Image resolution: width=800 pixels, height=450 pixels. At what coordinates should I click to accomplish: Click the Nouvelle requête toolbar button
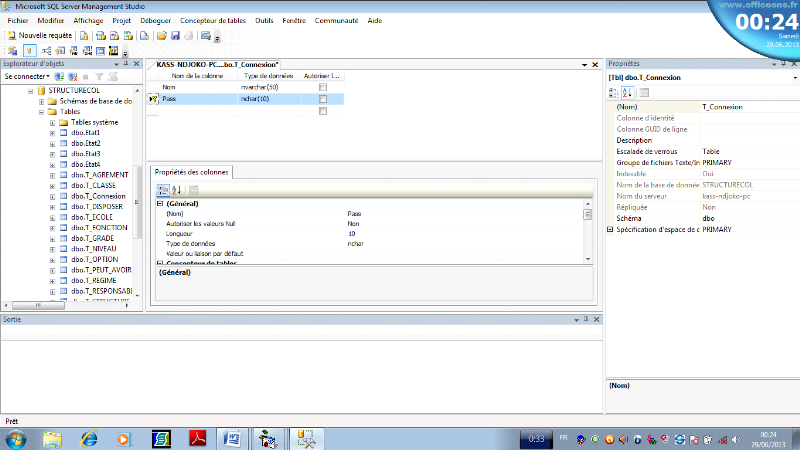point(40,35)
